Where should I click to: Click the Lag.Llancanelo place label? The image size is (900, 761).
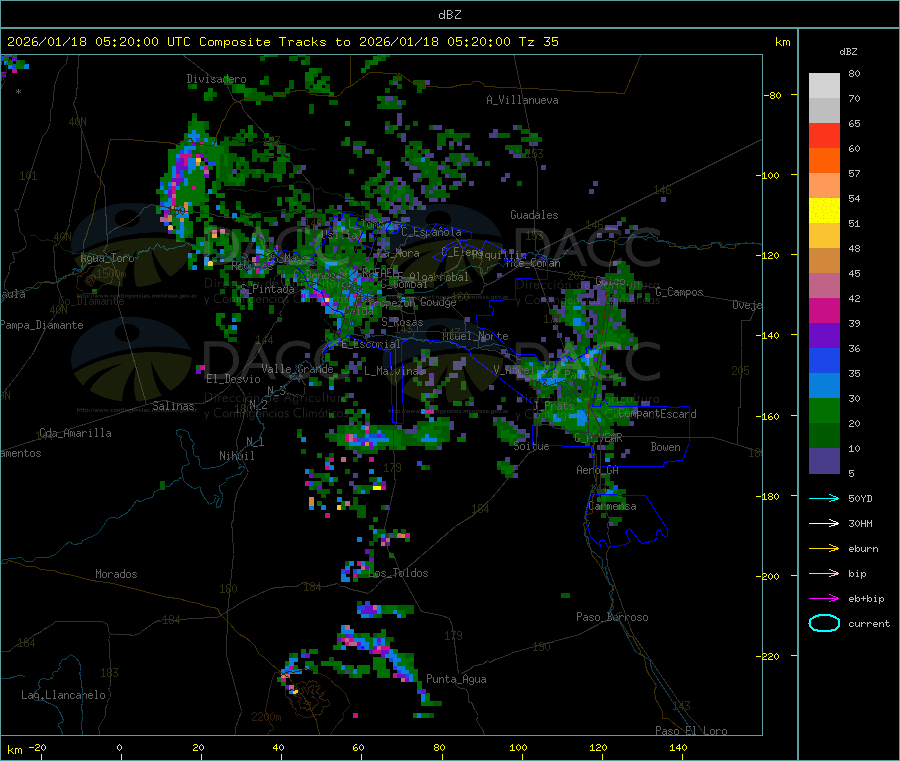(x=63, y=695)
